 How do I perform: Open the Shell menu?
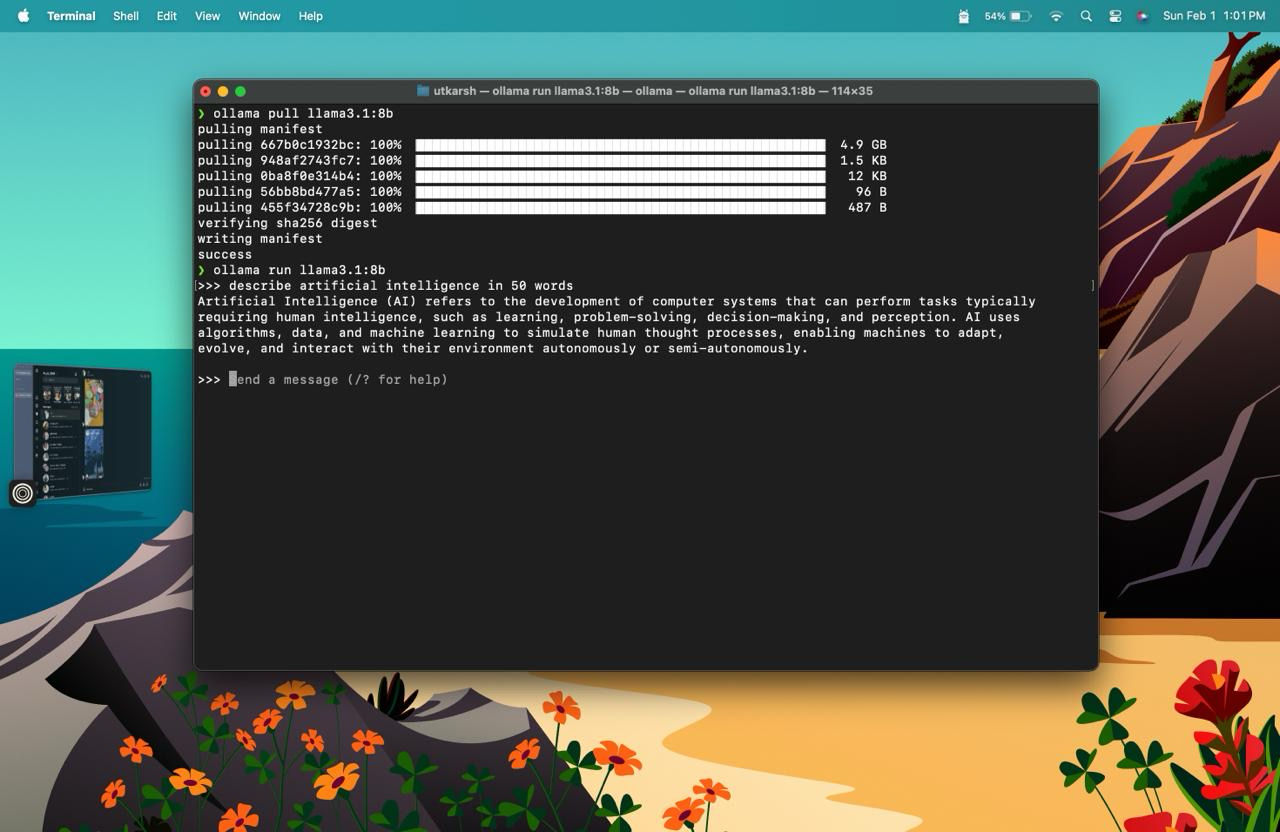(x=126, y=16)
